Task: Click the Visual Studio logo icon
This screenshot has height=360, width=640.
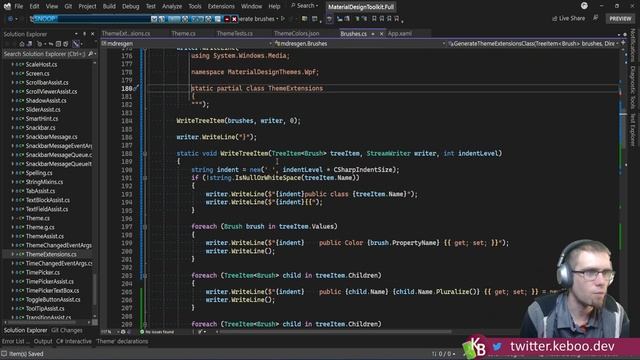Action: click(7, 6)
